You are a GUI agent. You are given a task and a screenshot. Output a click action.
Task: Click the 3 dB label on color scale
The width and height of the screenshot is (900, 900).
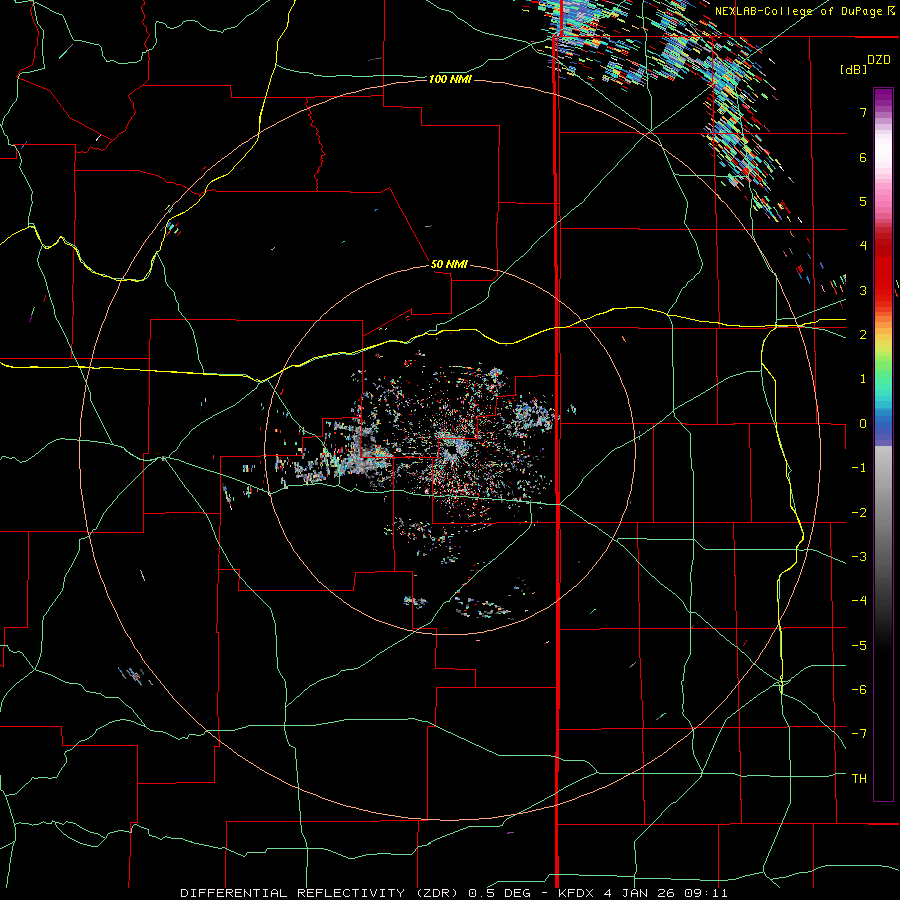pyautogui.click(x=863, y=290)
